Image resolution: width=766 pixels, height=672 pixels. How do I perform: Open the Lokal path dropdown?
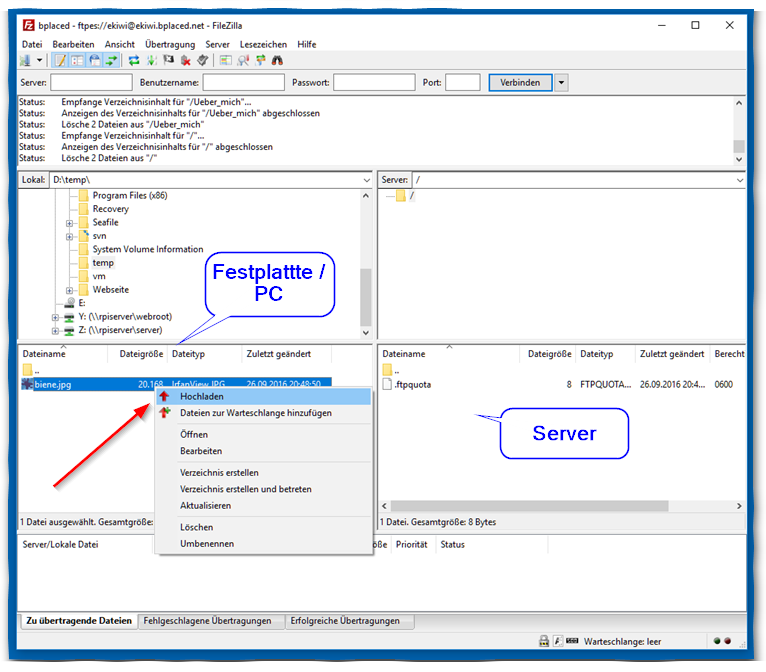click(366, 180)
